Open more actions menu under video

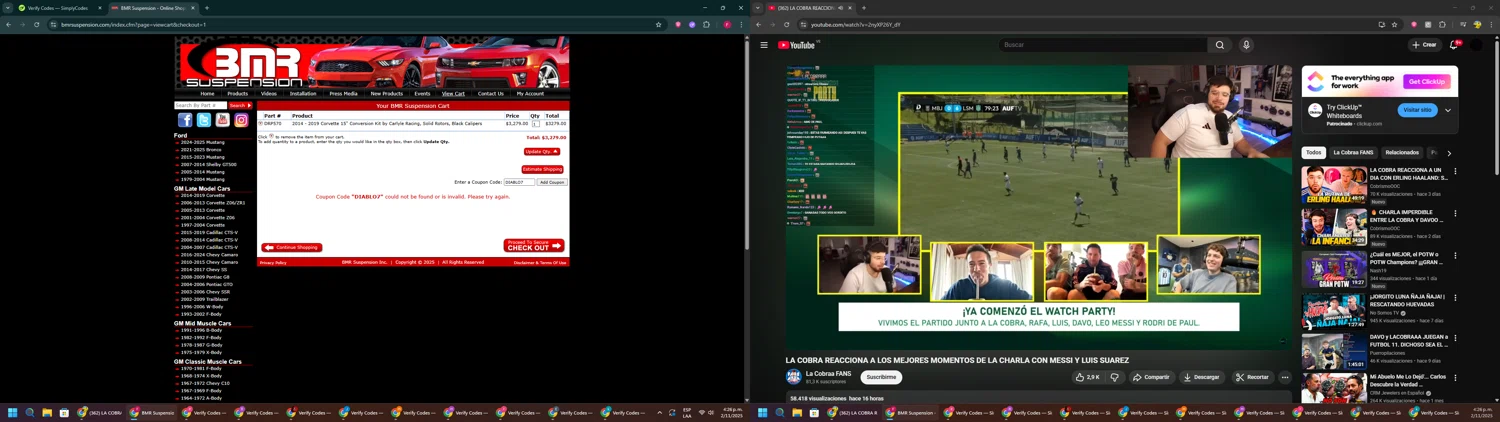[1285, 377]
